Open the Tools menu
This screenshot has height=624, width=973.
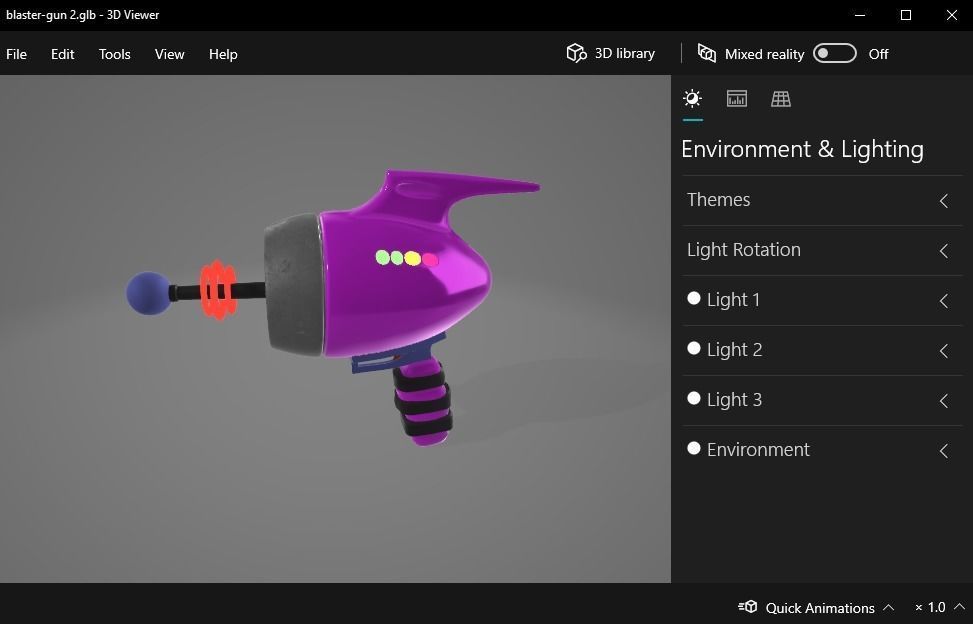pos(115,54)
